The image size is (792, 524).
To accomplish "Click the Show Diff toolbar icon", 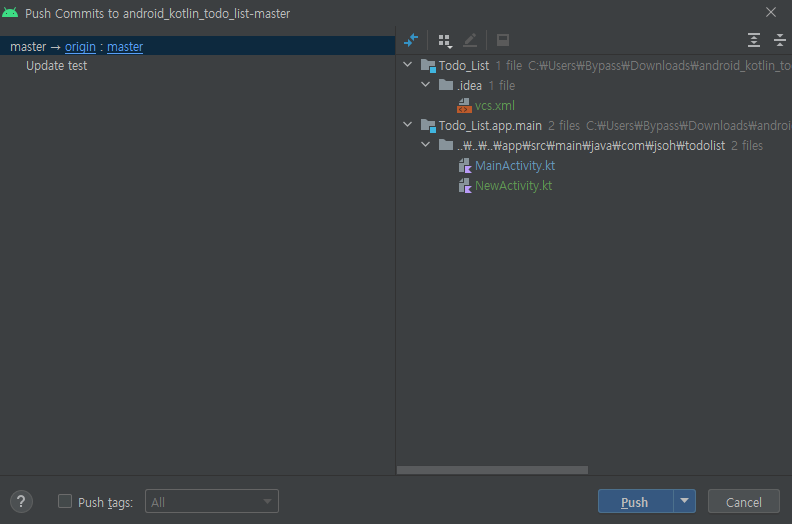I will tap(411, 40).
